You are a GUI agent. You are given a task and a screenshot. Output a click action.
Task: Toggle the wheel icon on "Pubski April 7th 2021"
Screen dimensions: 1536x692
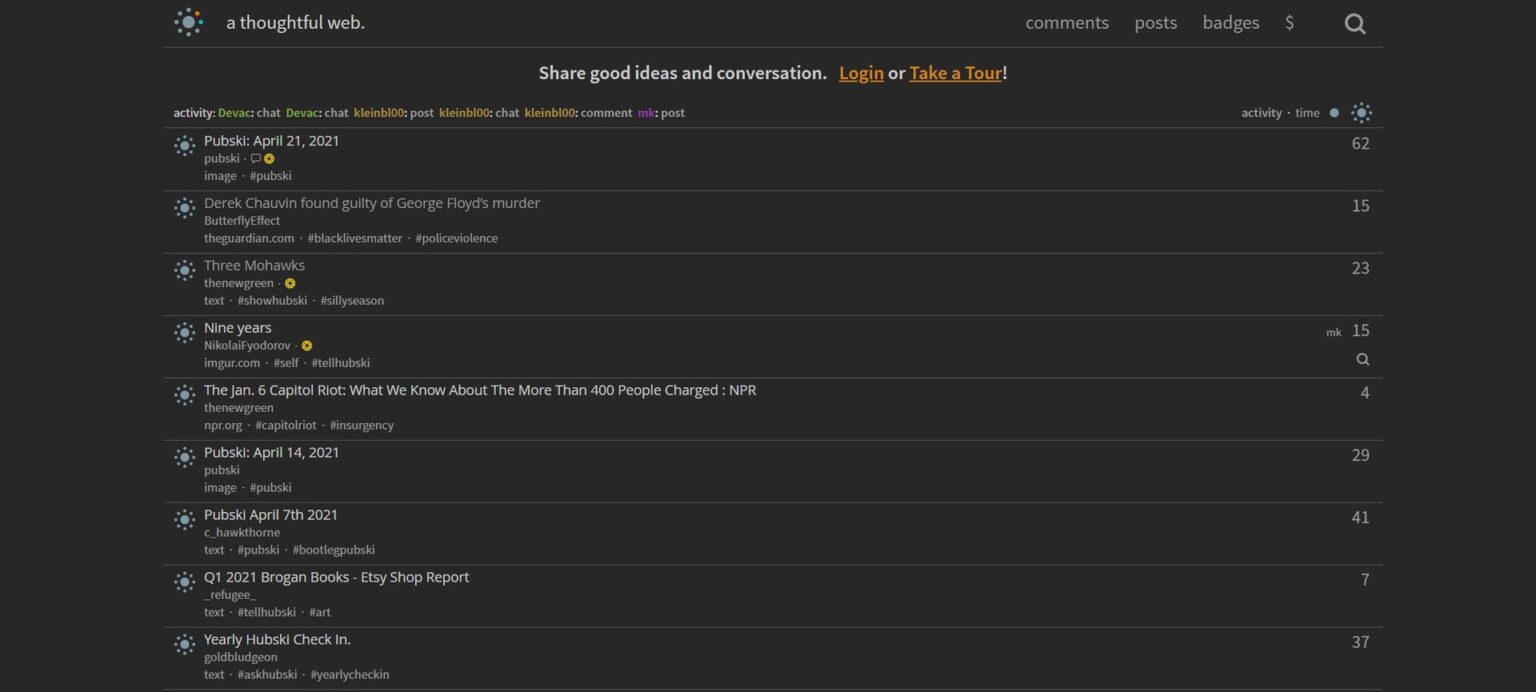pos(184,520)
